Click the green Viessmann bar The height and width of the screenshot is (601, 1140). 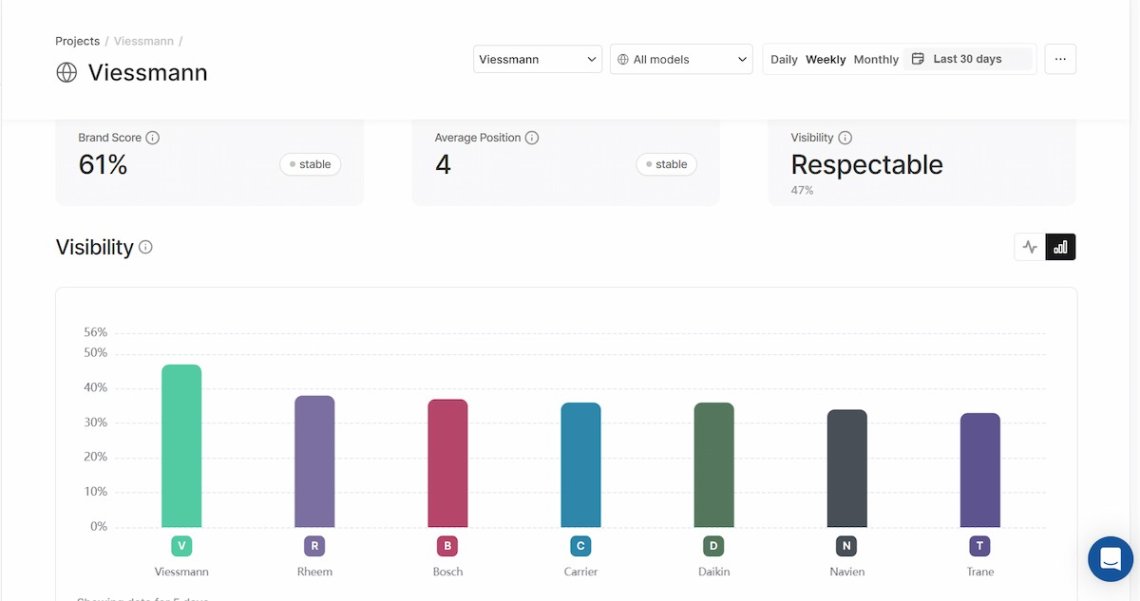click(182, 445)
